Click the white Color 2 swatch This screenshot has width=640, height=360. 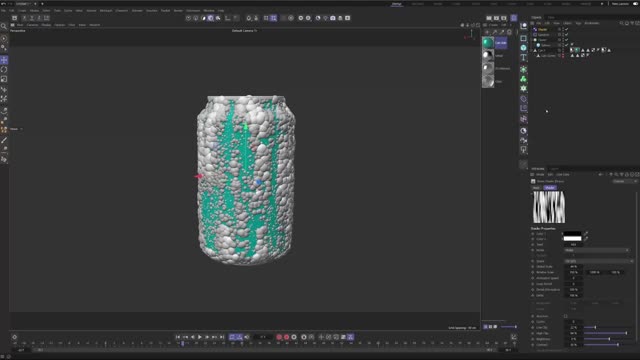572,239
